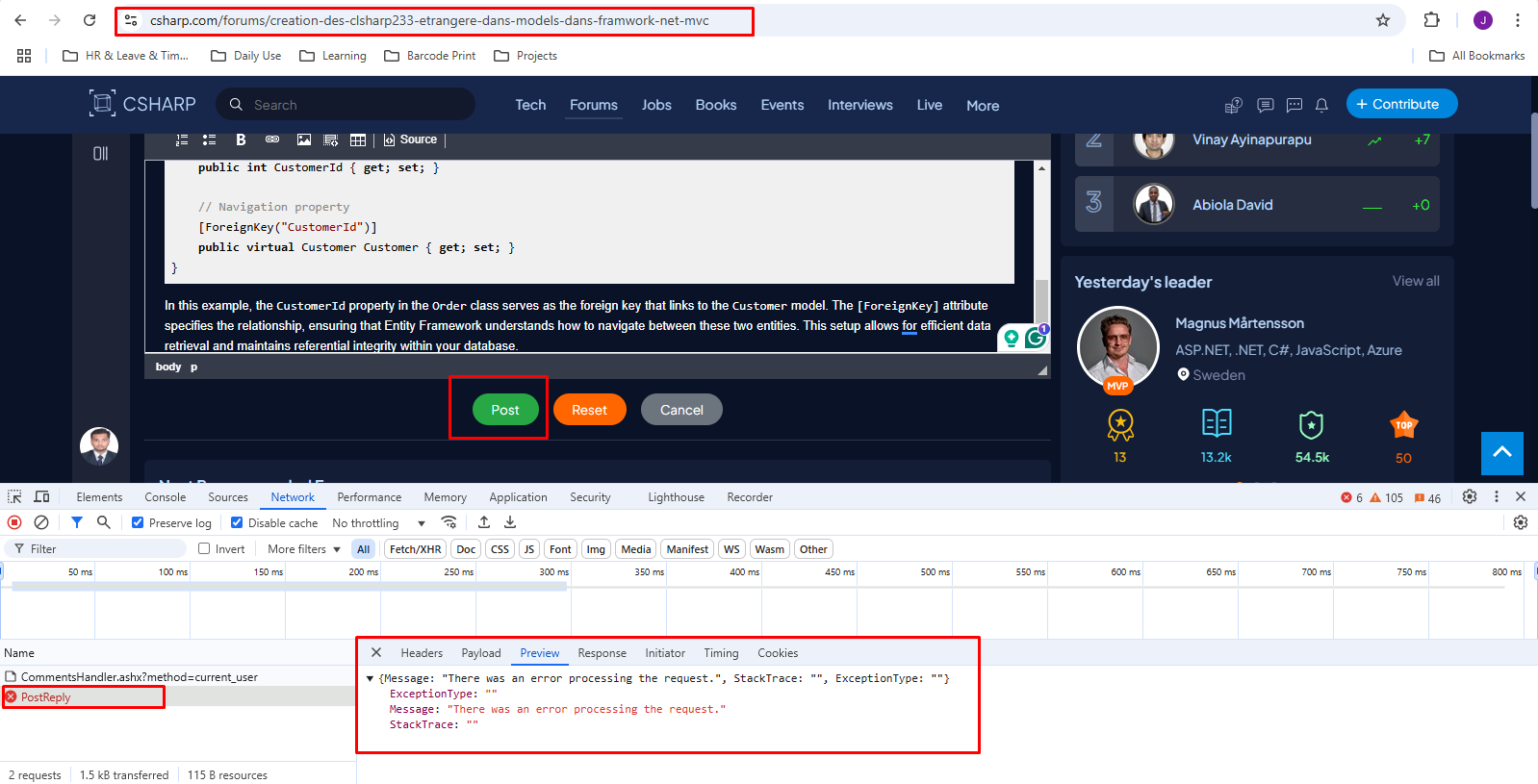Open the notifications bell icon

1322,105
